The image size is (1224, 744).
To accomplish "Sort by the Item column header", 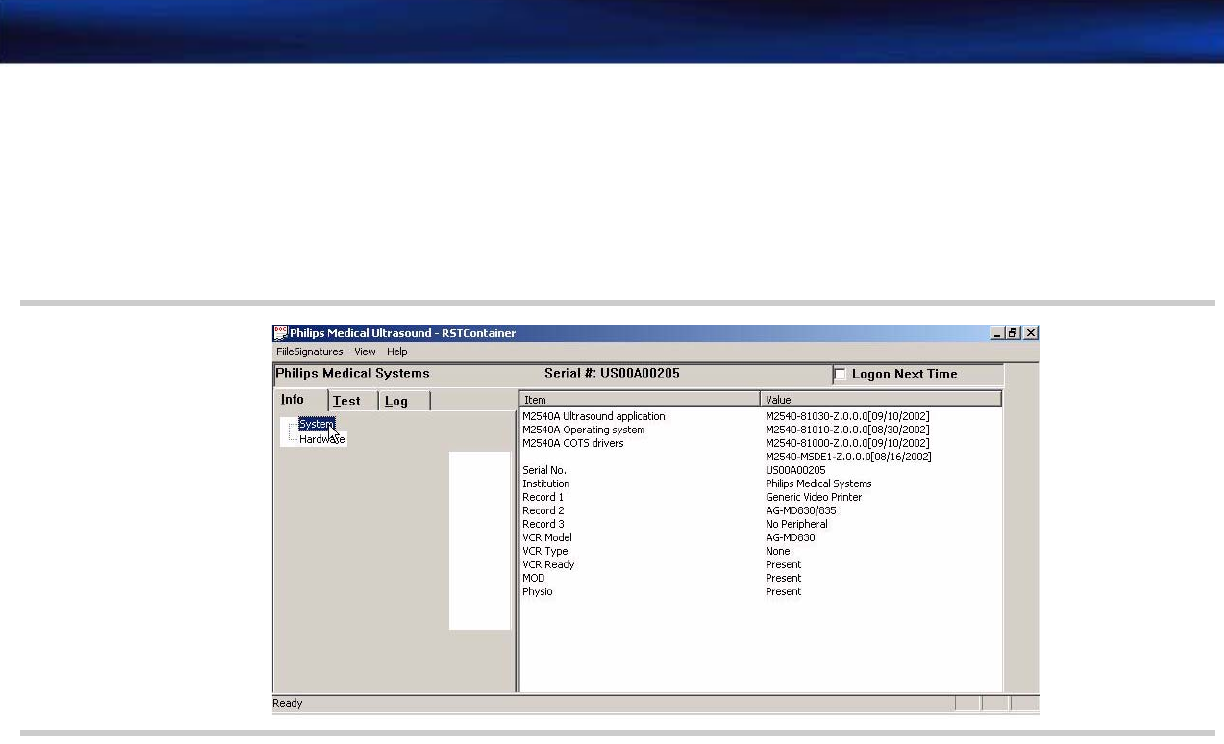I will (640, 399).
